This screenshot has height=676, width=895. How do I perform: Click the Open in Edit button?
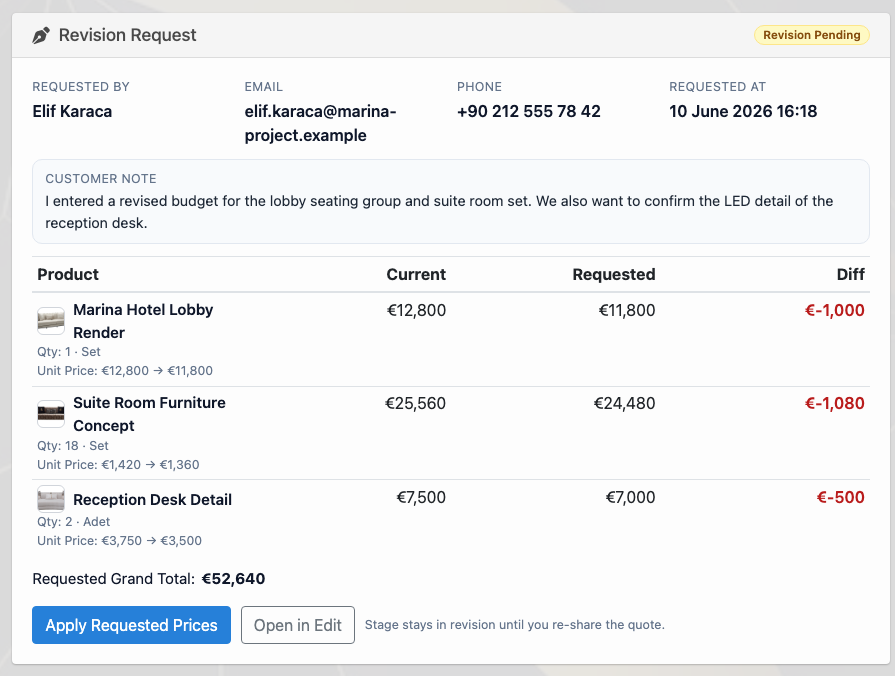point(297,625)
